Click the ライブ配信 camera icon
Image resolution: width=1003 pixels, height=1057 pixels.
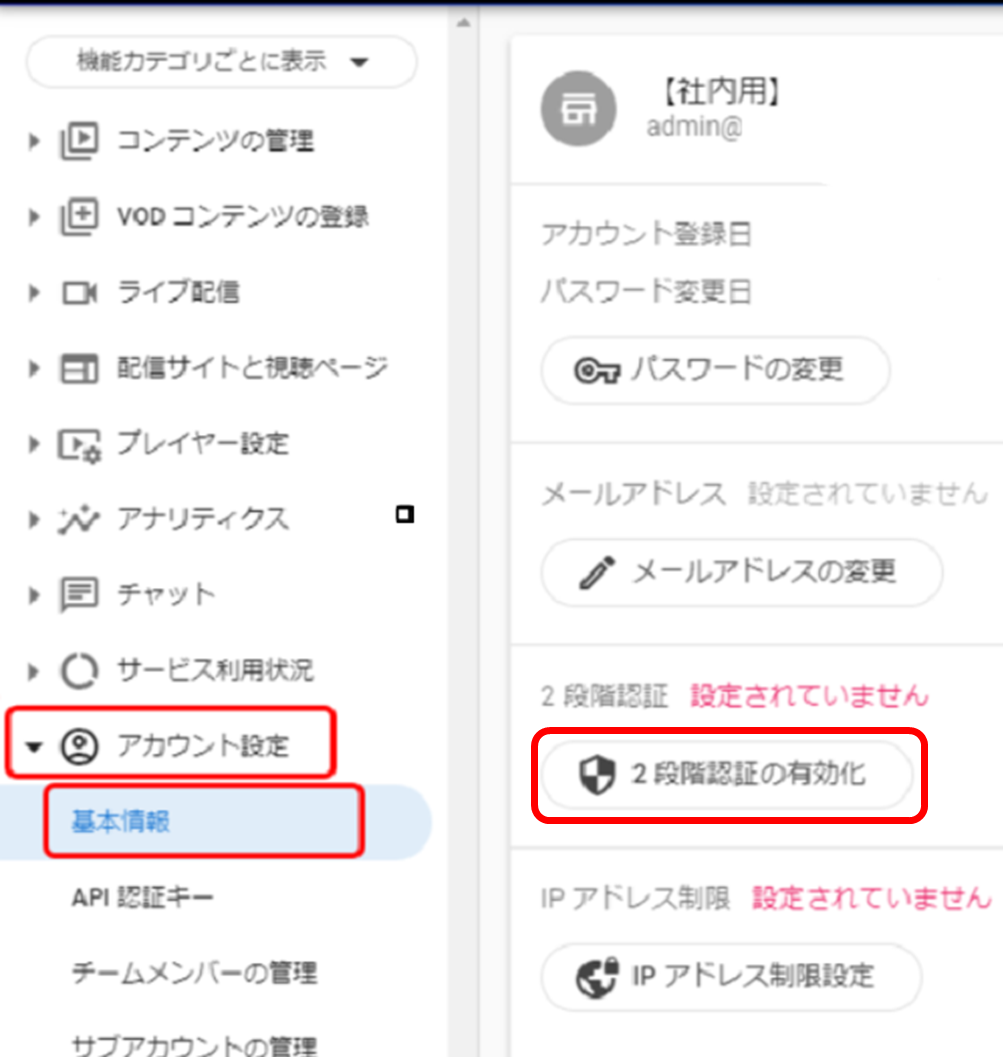point(80,293)
